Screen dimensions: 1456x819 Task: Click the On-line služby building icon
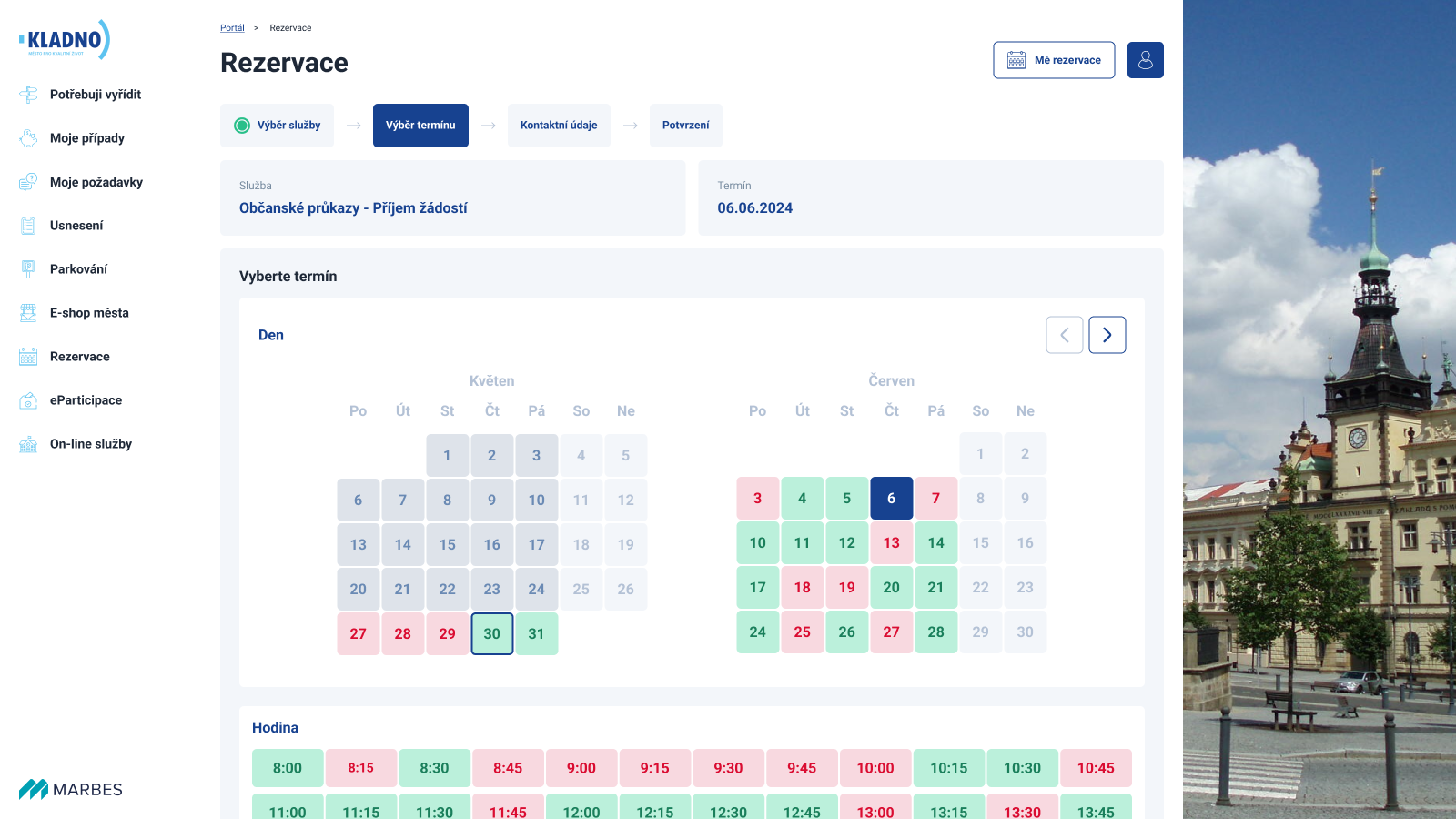click(x=28, y=444)
